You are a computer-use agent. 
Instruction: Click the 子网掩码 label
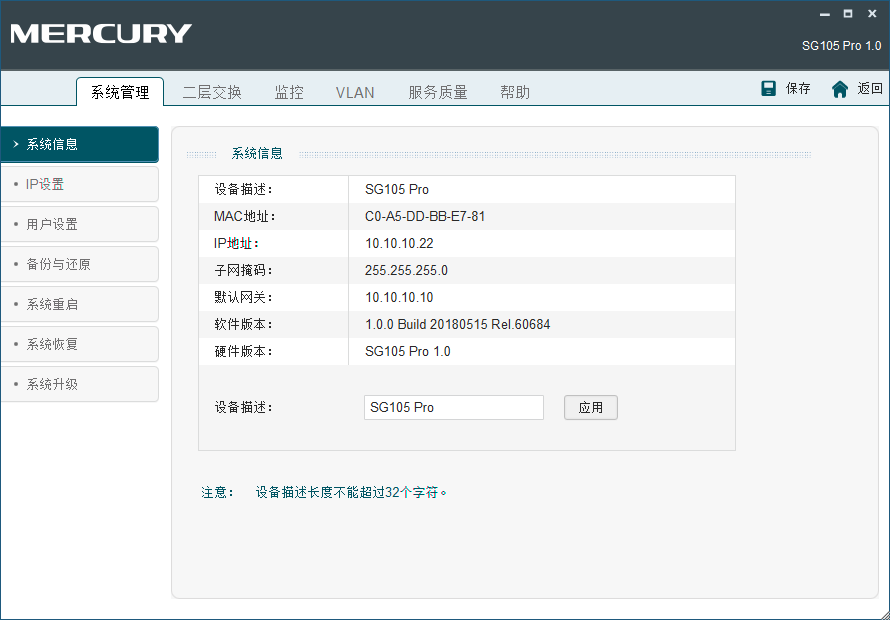244,270
